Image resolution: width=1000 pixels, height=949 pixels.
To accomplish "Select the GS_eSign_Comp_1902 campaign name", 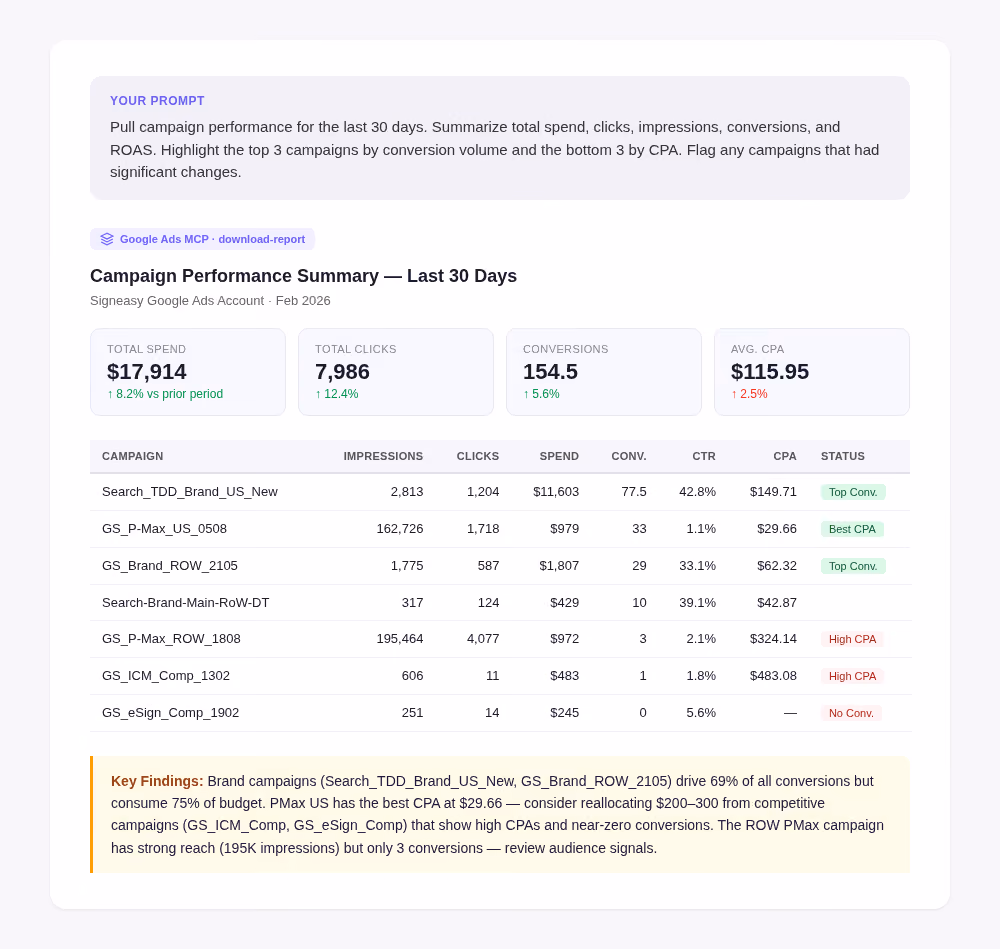I will (x=170, y=713).
